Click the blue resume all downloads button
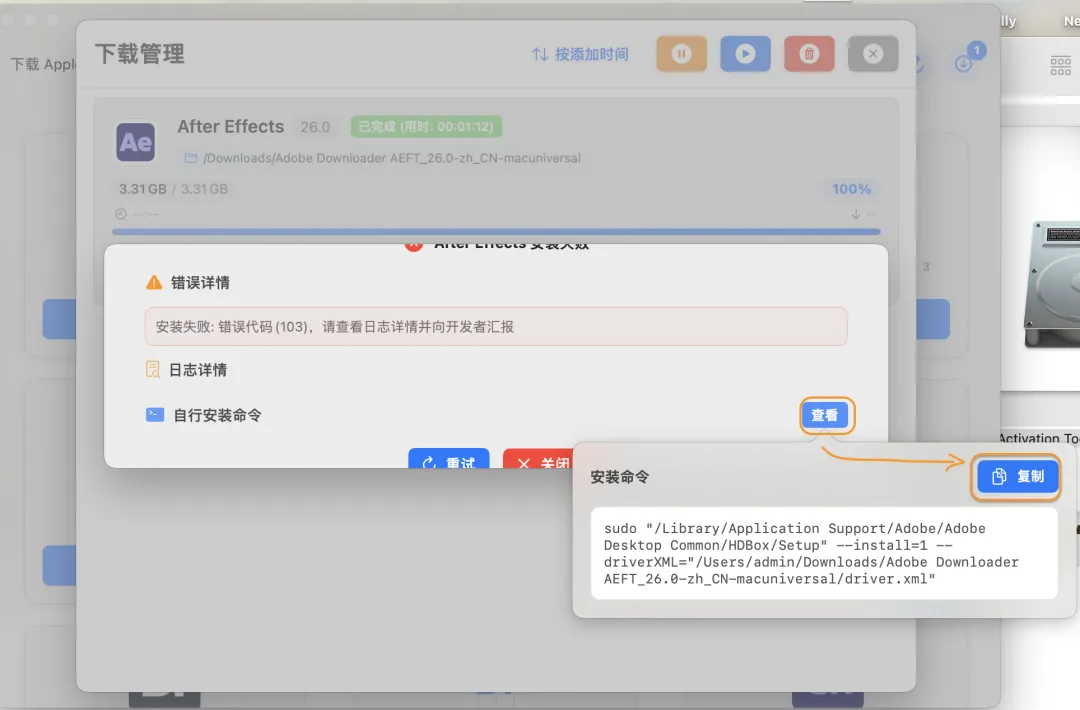This screenshot has width=1080, height=710. [745, 54]
